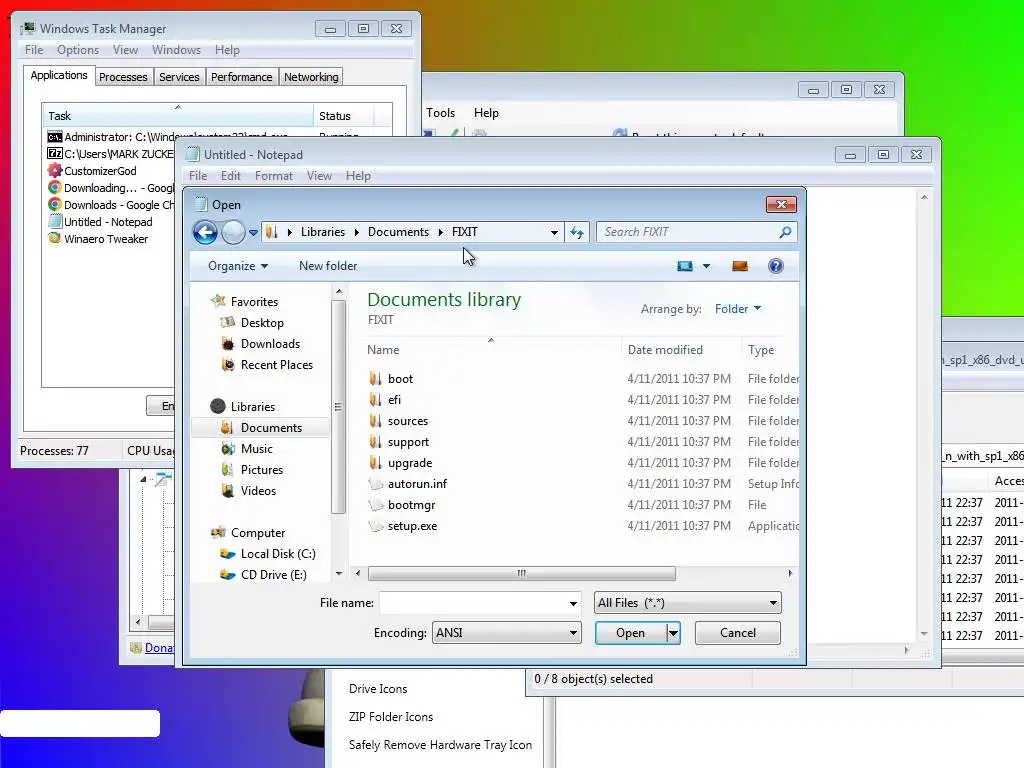Select Computer in navigation pane
Image resolution: width=1024 pixels, height=768 pixels.
(x=257, y=533)
